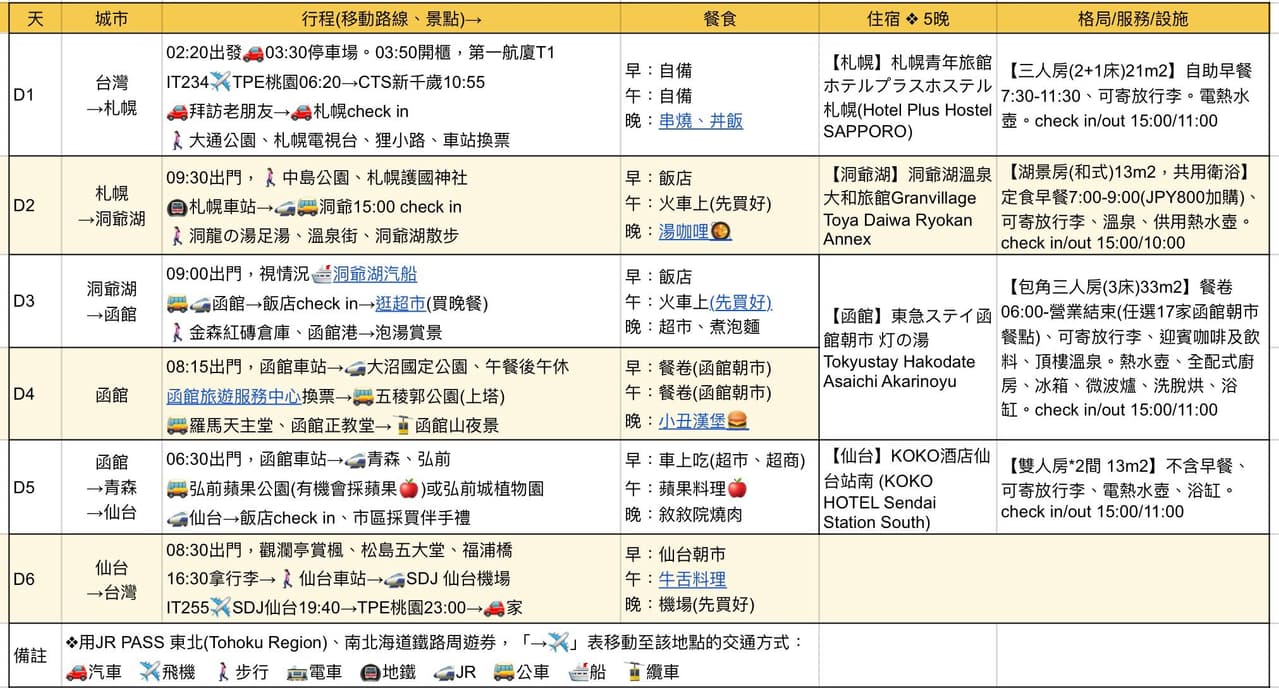Select the D3 day cell

click(35, 301)
